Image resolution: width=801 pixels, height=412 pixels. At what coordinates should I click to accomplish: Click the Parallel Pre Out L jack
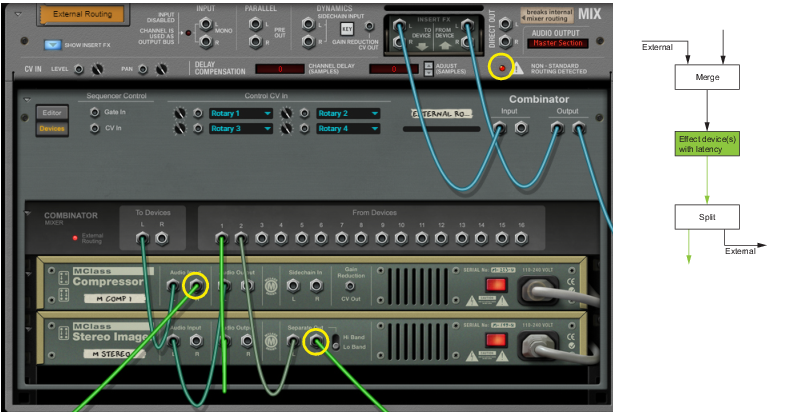(x=256, y=24)
